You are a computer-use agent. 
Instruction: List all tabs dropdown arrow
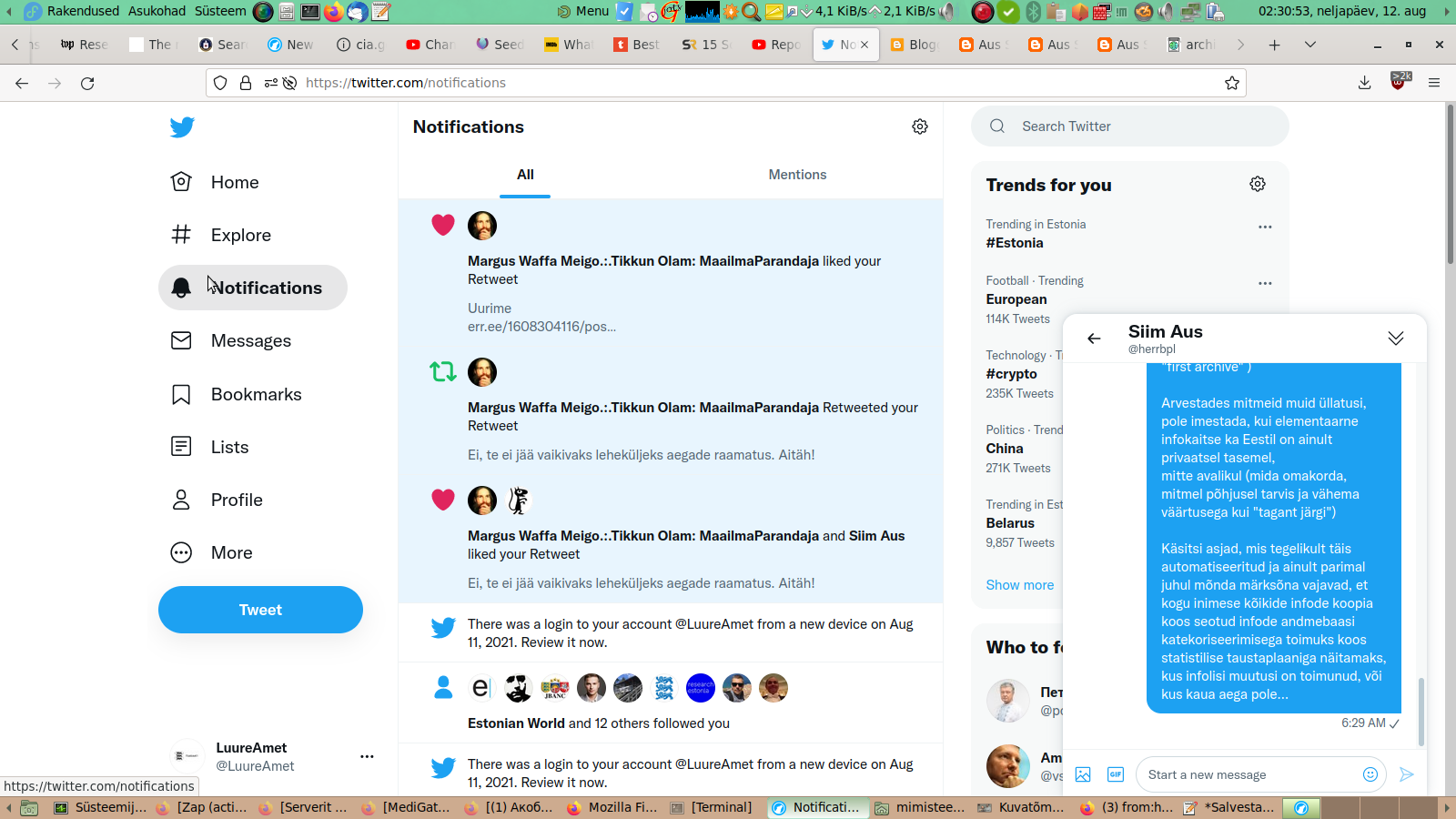pyautogui.click(x=1310, y=45)
